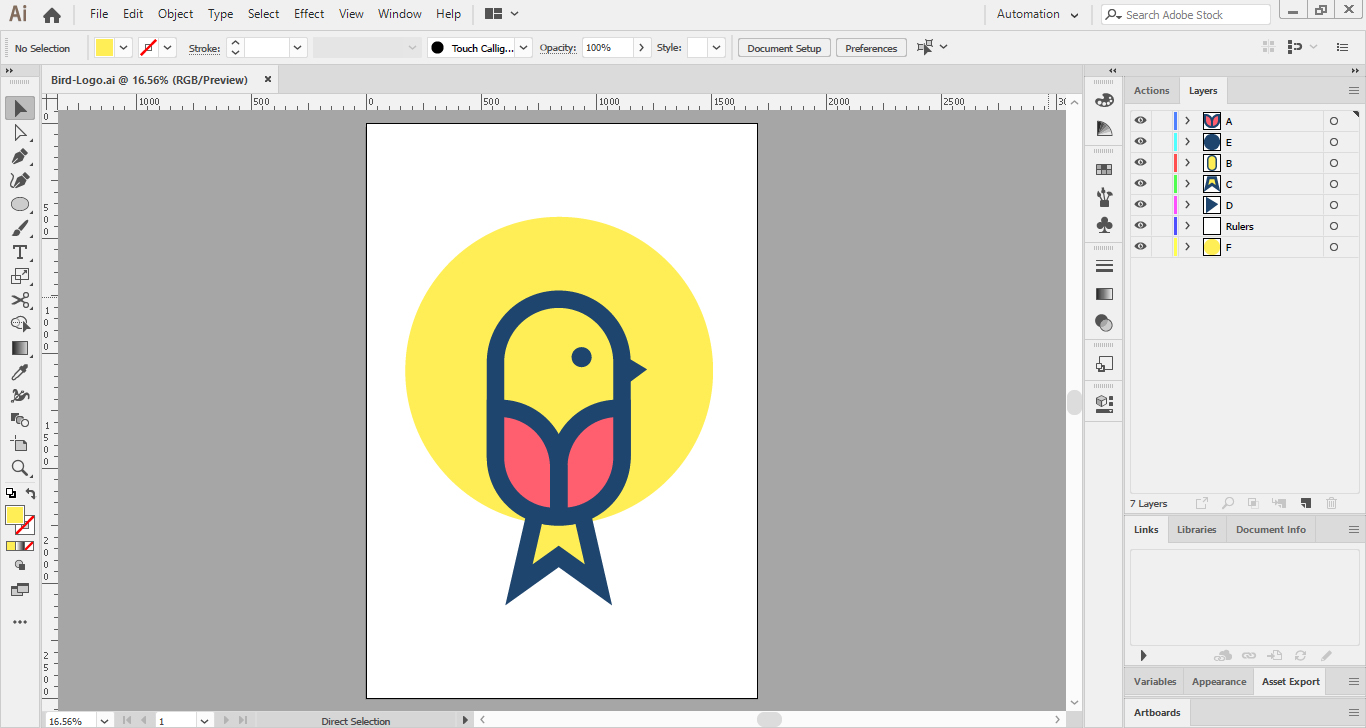Image resolution: width=1366 pixels, height=728 pixels.
Task: Open the Transparency panel
Action: click(x=1104, y=322)
